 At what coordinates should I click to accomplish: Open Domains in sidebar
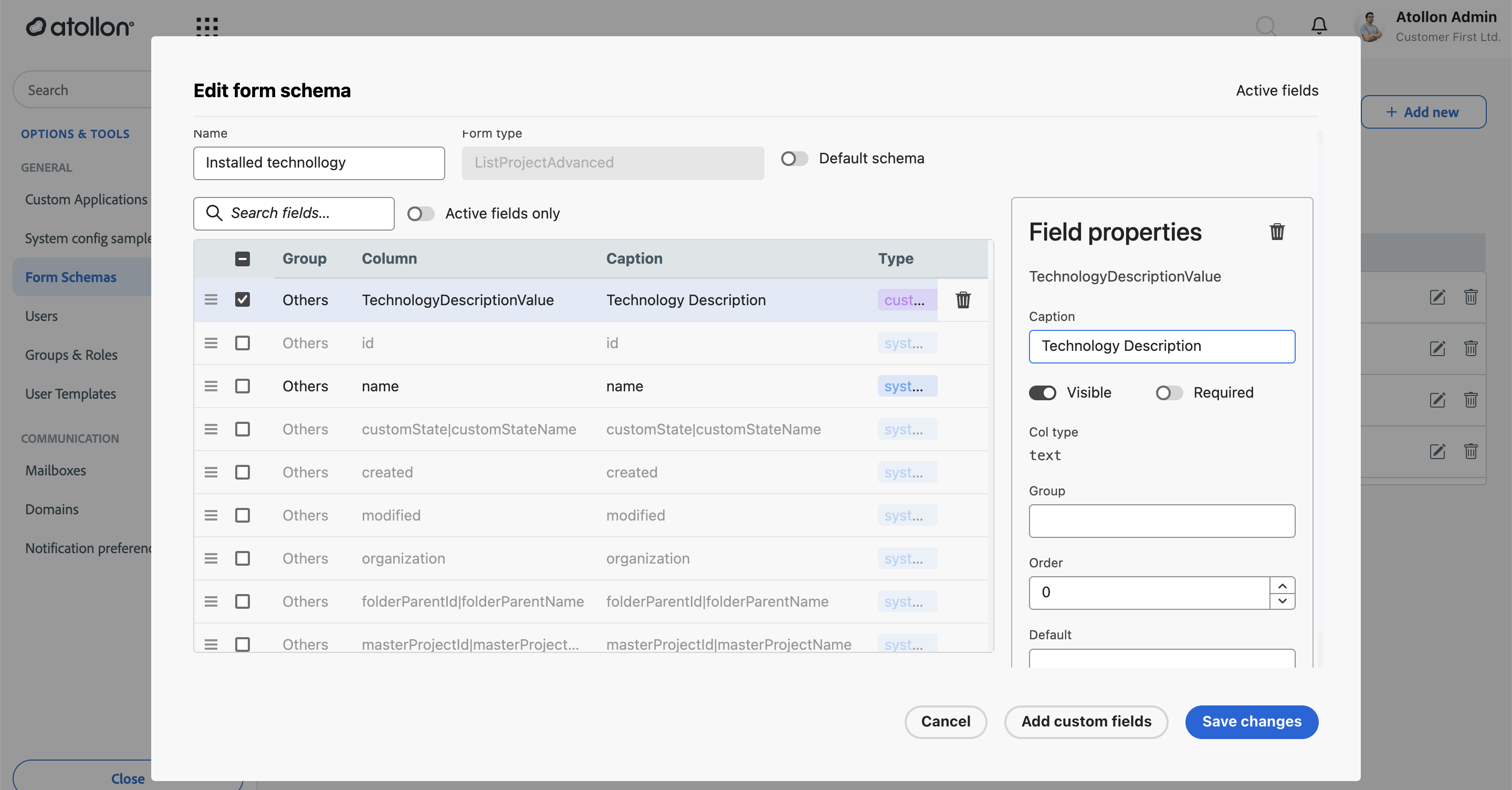pyautogui.click(x=51, y=509)
